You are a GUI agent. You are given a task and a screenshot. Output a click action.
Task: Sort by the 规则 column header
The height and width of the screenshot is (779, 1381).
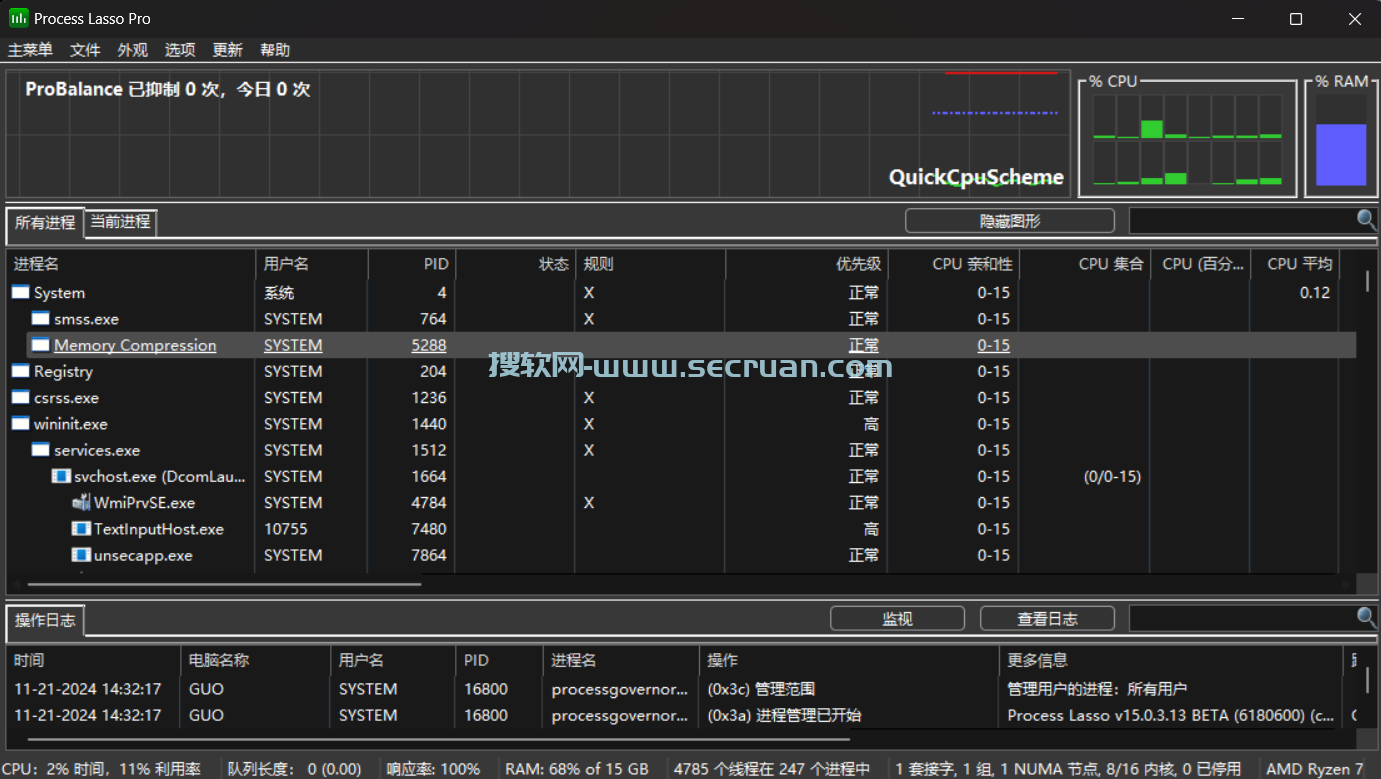click(651, 264)
